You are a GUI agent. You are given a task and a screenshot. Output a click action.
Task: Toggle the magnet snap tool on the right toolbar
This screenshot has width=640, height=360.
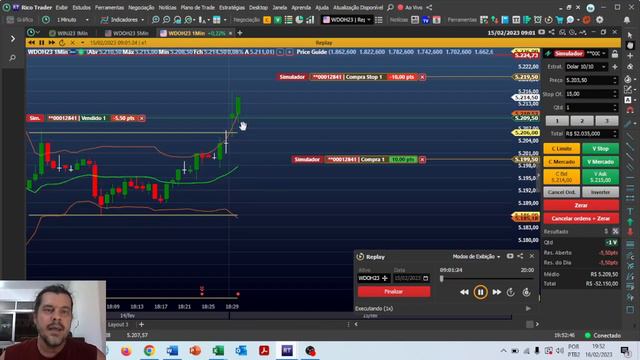pyautogui.click(x=630, y=110)
